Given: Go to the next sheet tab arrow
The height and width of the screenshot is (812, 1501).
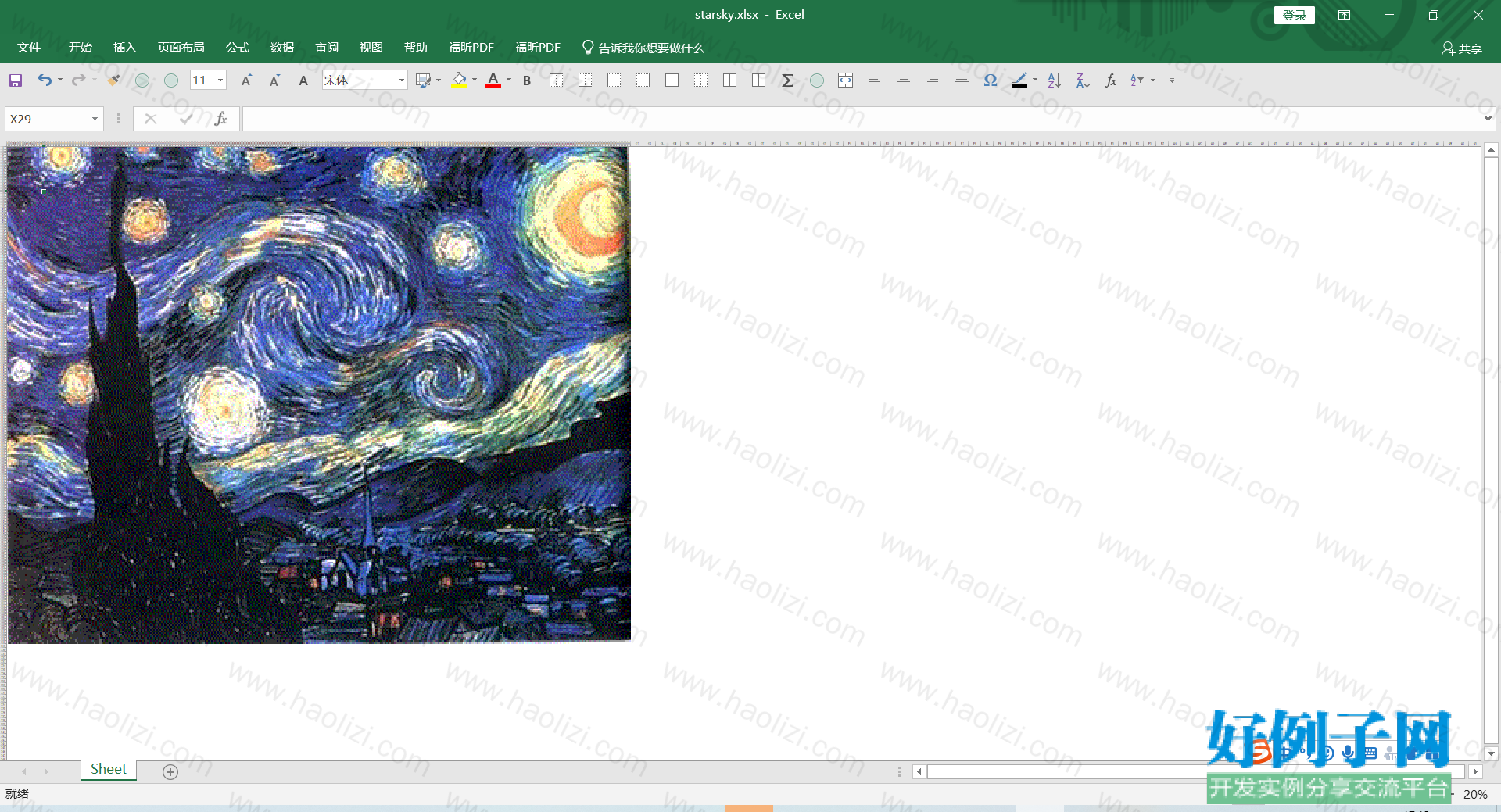Looking at the screenshot, I should click(x=46, y=771).
